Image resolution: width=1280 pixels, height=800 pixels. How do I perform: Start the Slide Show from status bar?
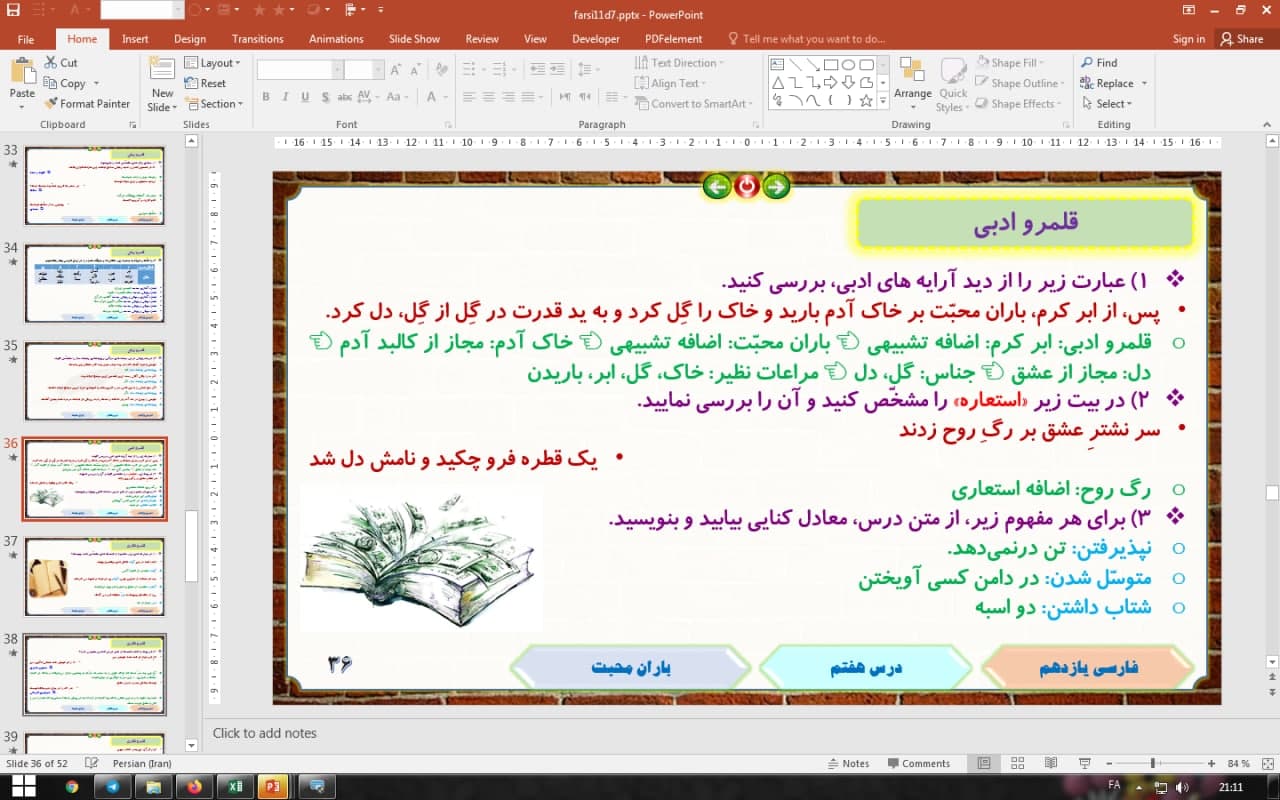coord(1084,763)
